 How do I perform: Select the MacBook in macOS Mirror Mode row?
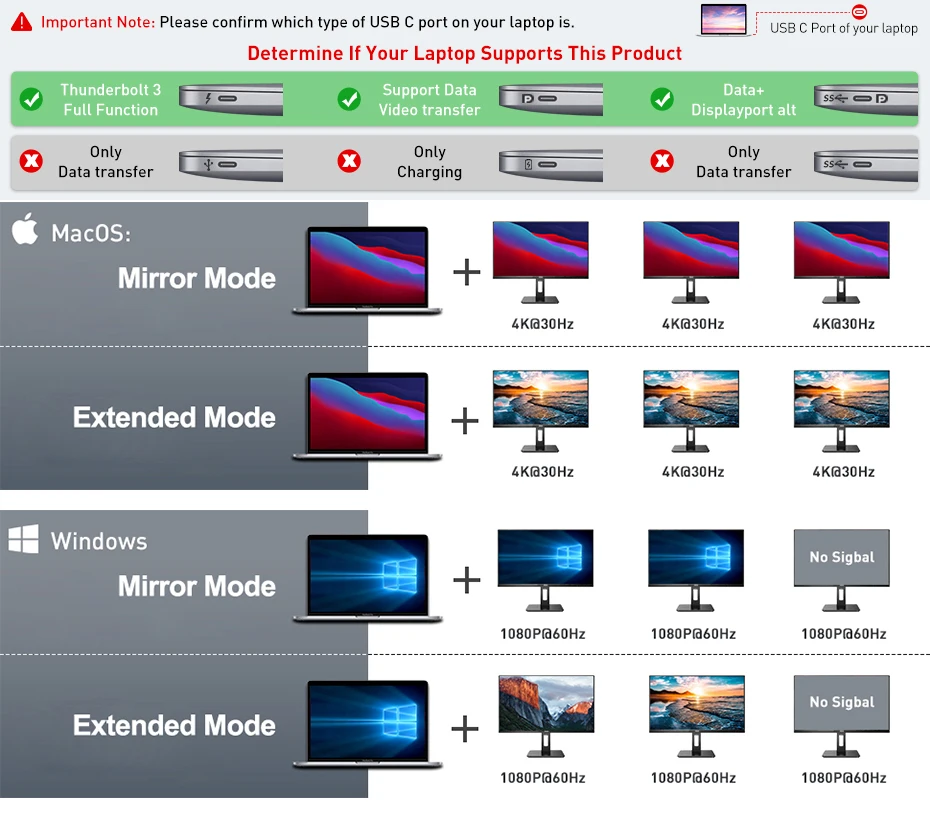(x=367, y=270)
